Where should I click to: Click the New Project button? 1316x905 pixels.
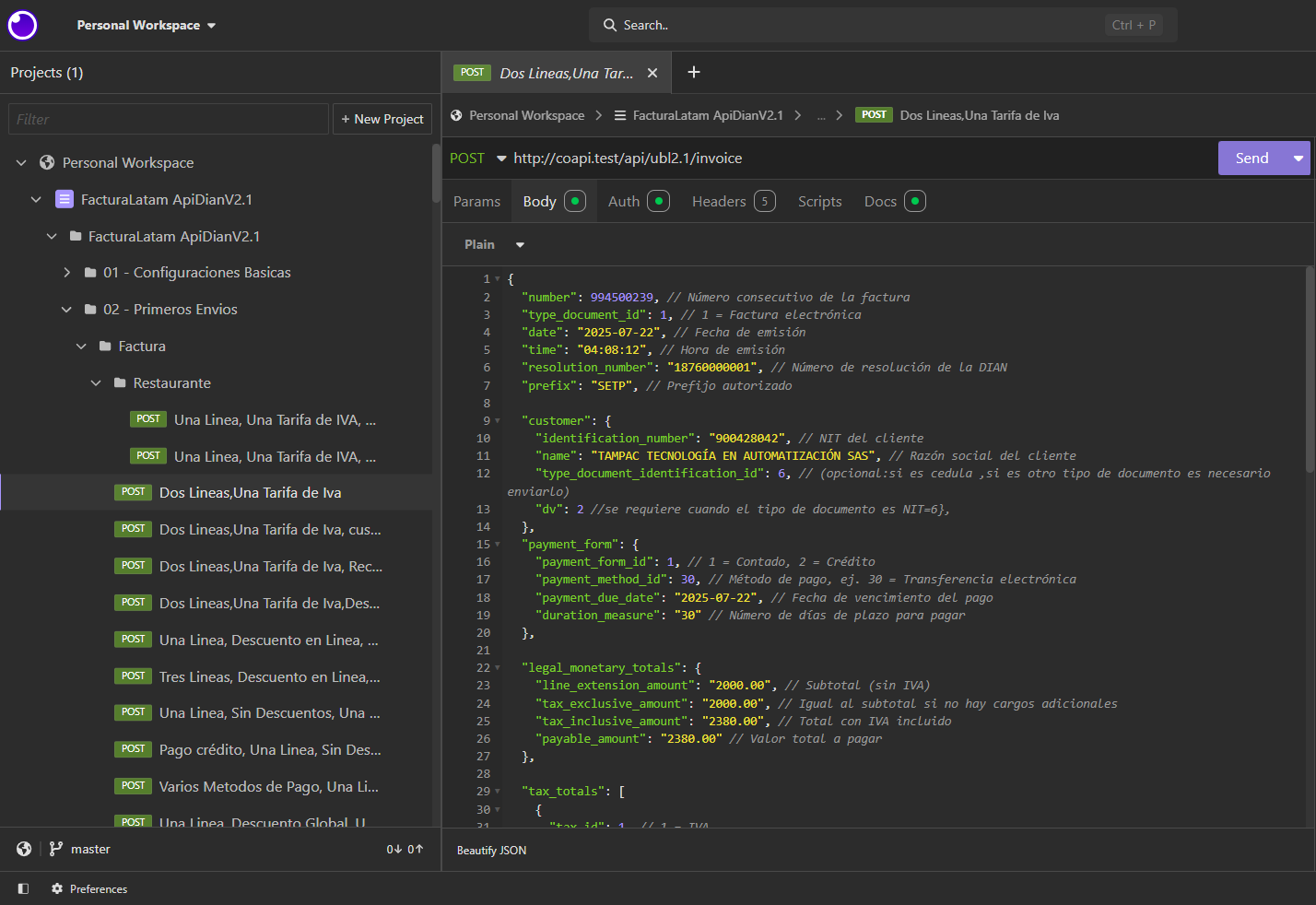(x=382, y=119)
